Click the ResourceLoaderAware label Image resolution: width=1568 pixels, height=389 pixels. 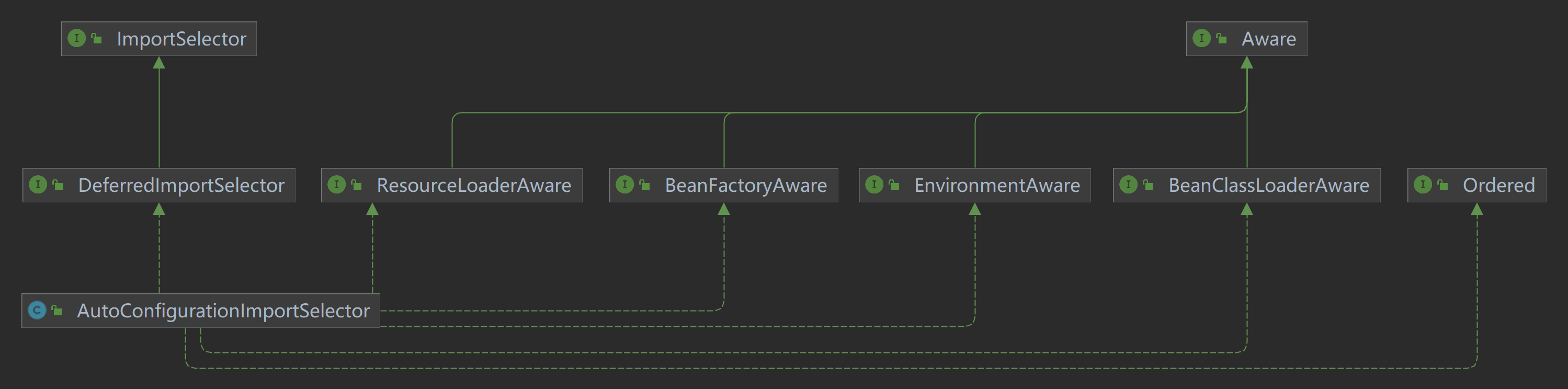pos(473,185)
